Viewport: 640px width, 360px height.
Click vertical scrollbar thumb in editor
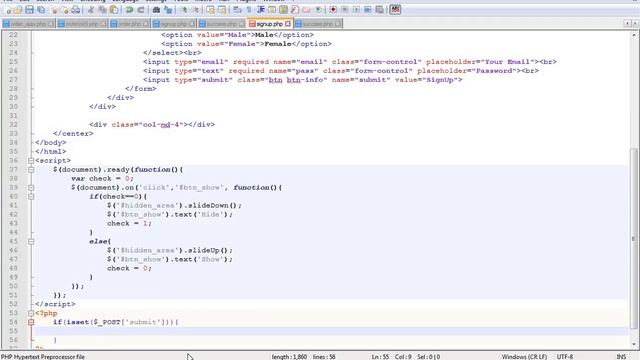tap(634, 238)
